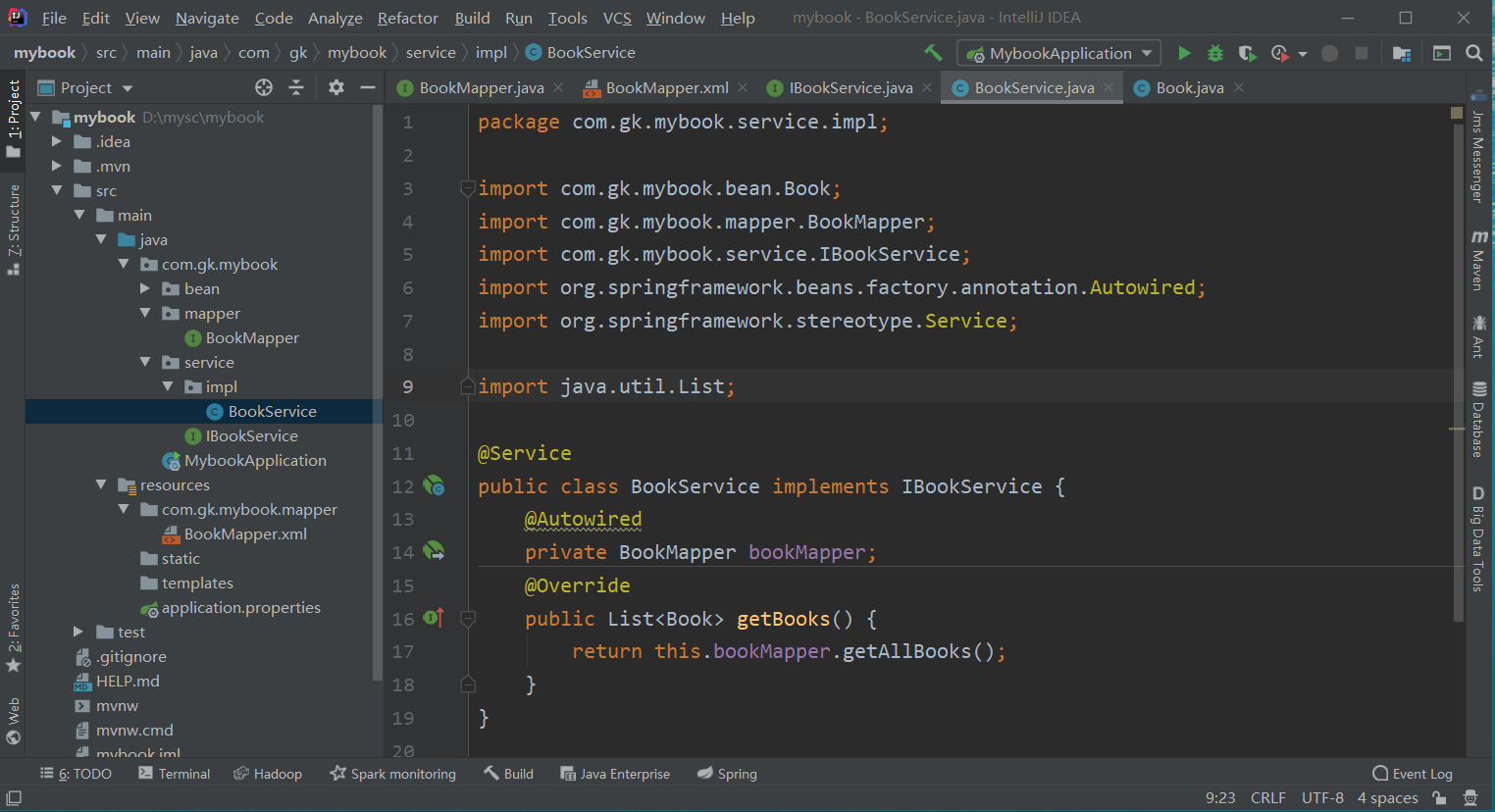1495x812 pixels.
Task: Change UTF-8 file encoding
Action: [x=1322, y=798]
